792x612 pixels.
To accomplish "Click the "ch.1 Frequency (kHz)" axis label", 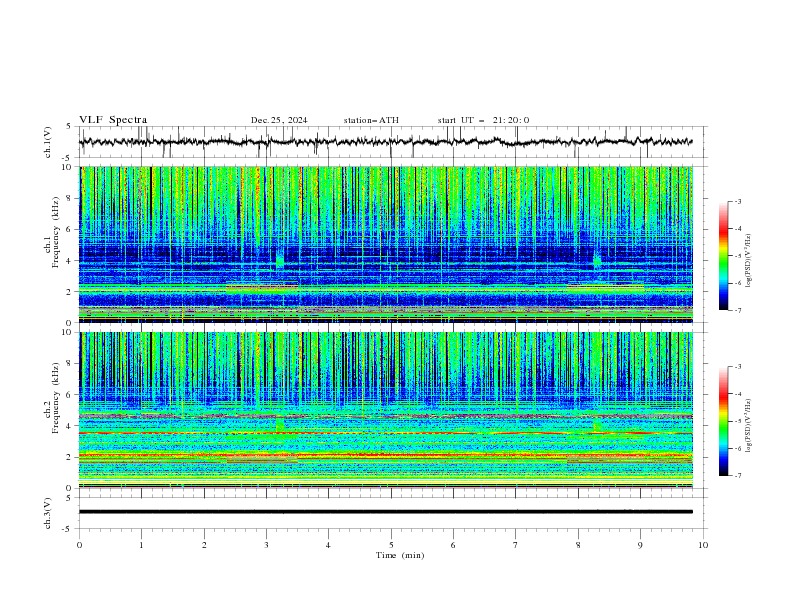I will point(53,233).
